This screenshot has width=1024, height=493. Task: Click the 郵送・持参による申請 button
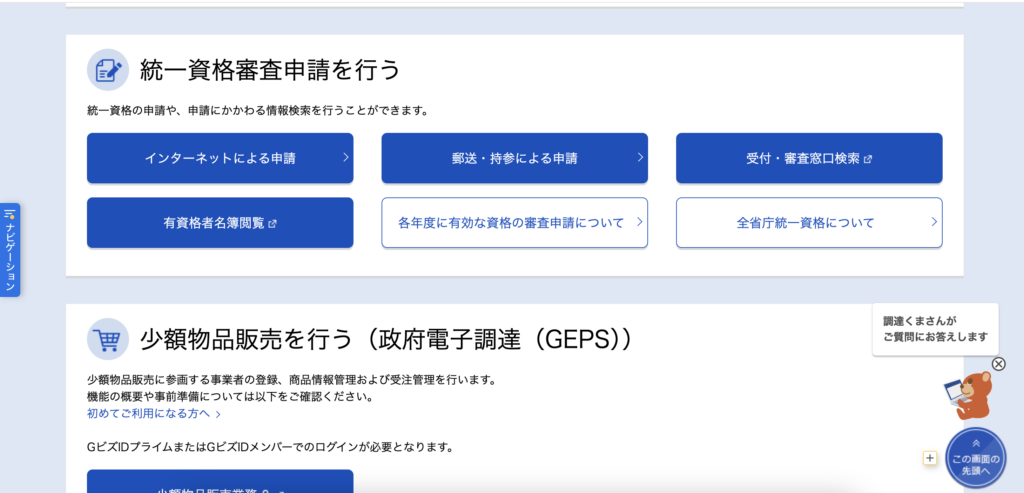click(x=515, y=158)
